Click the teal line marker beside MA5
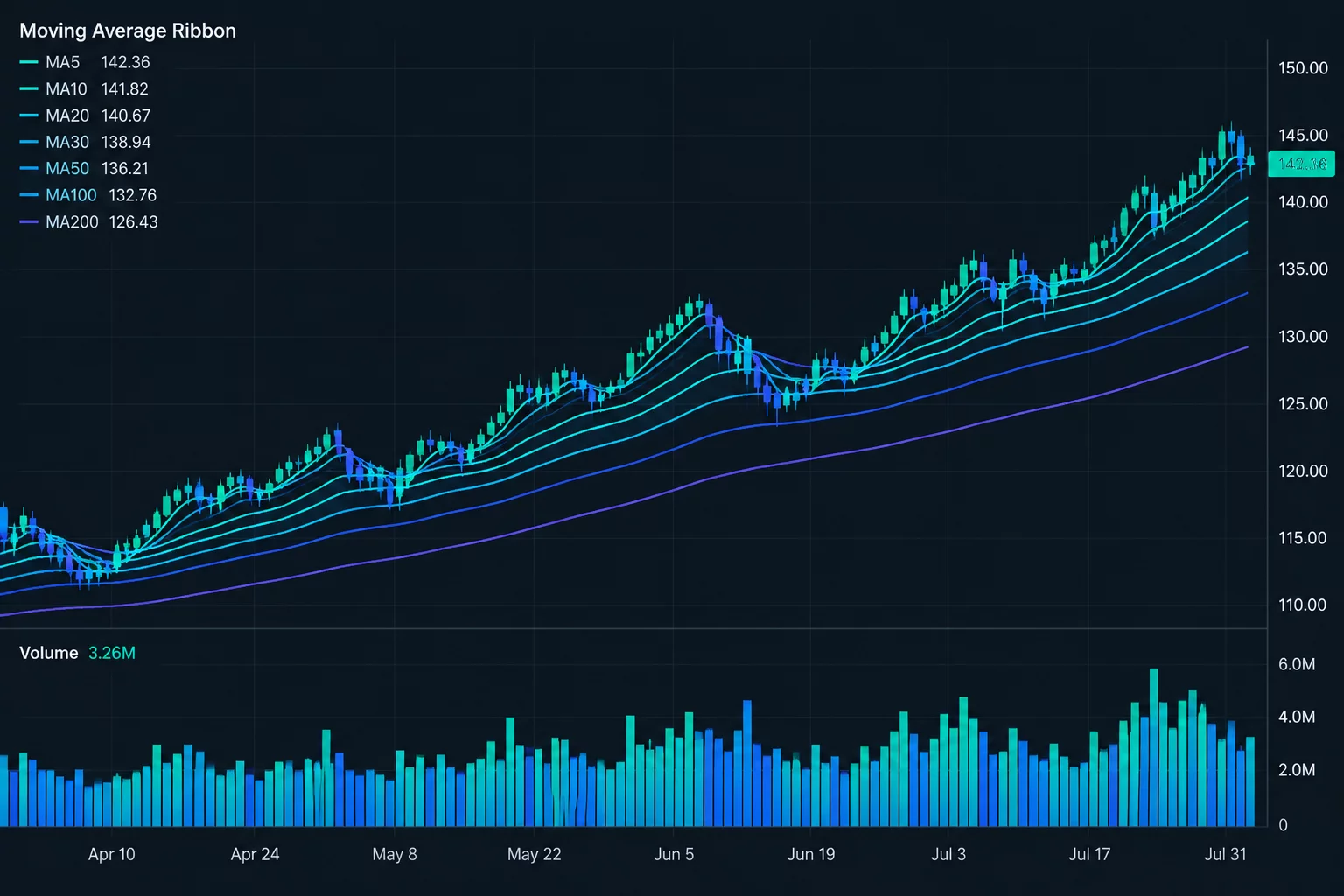 tap(29, 62)
